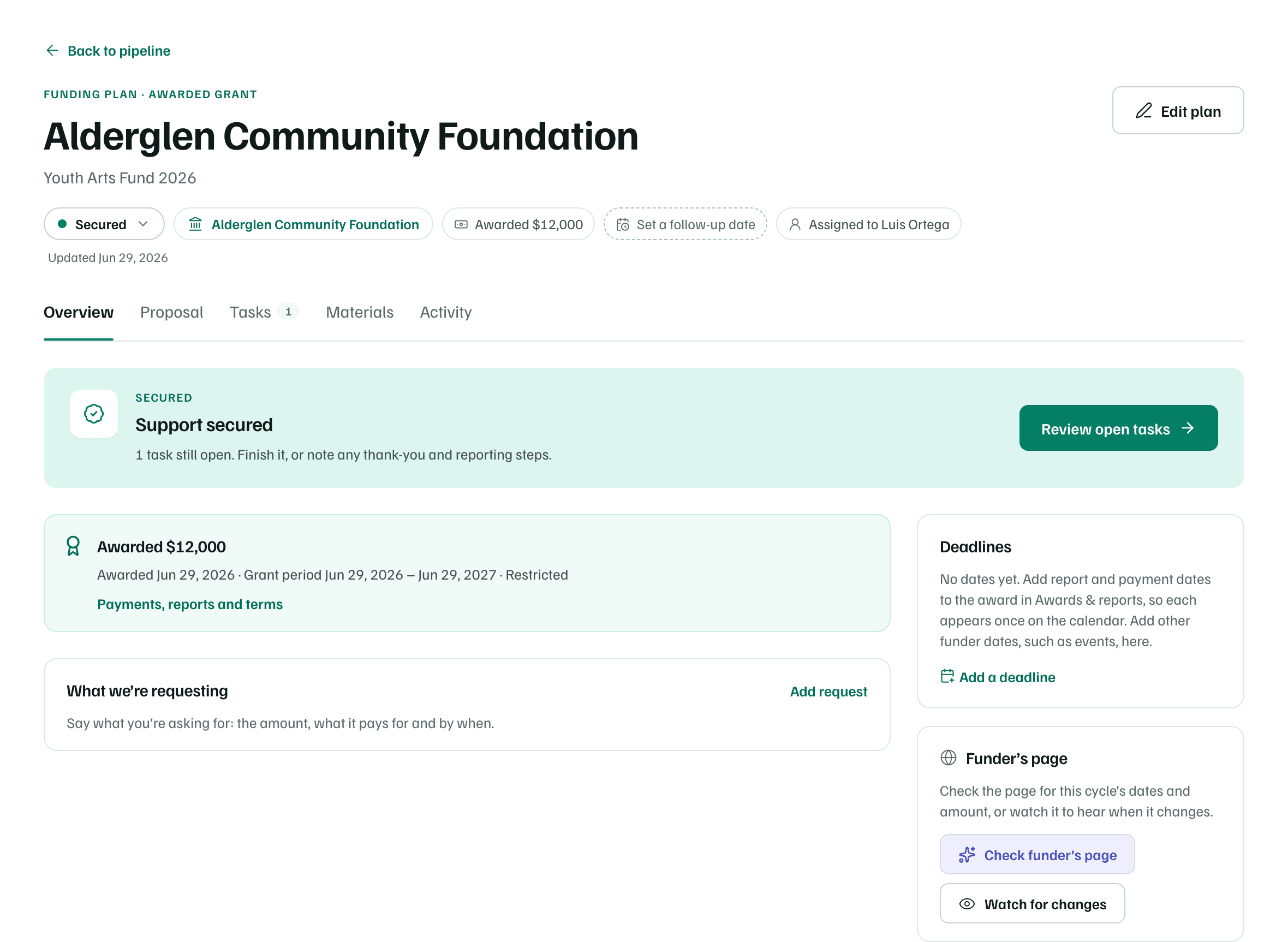Click the eye icon in Watch for changes

pos(967,904)
